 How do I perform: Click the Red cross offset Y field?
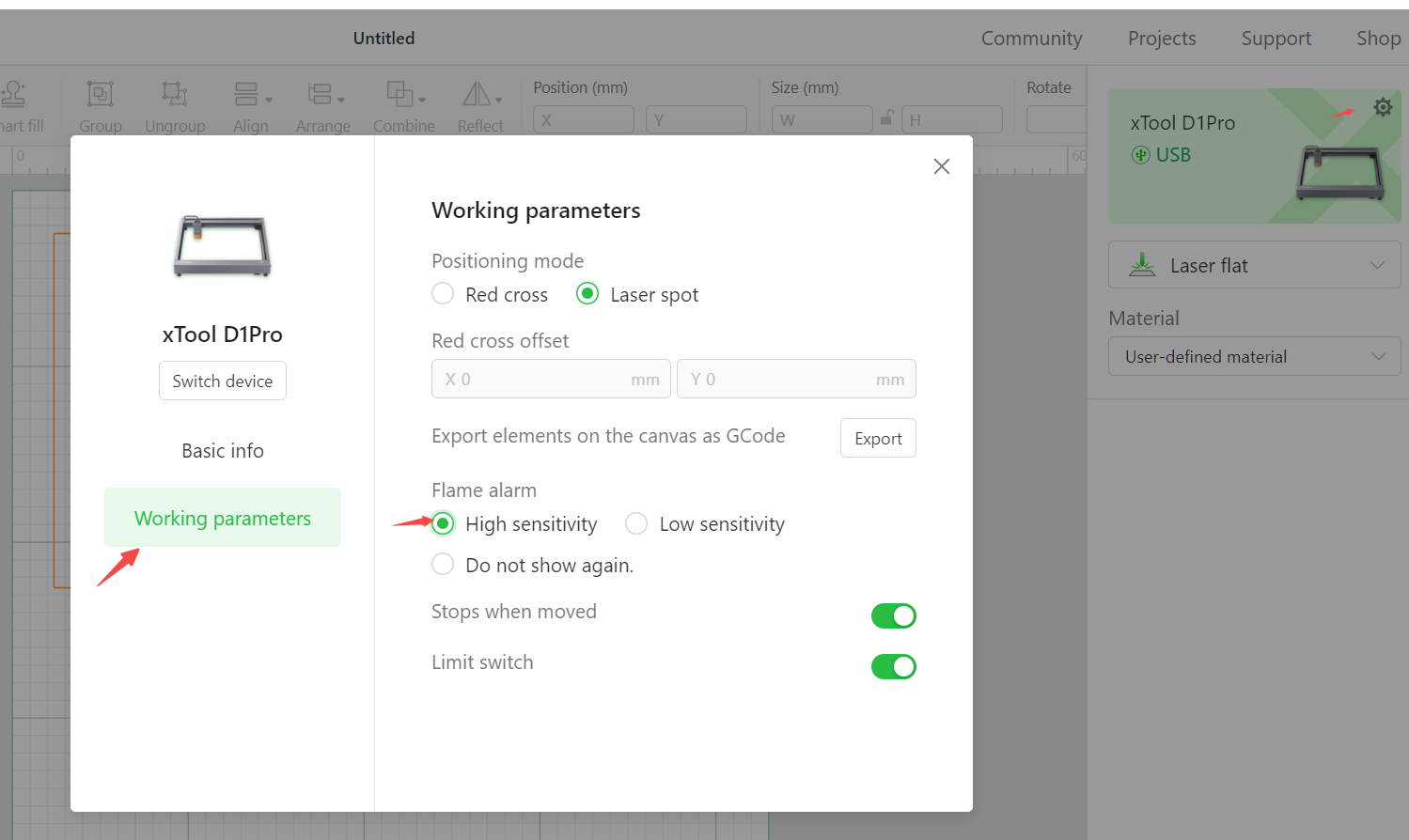(796, 379)
